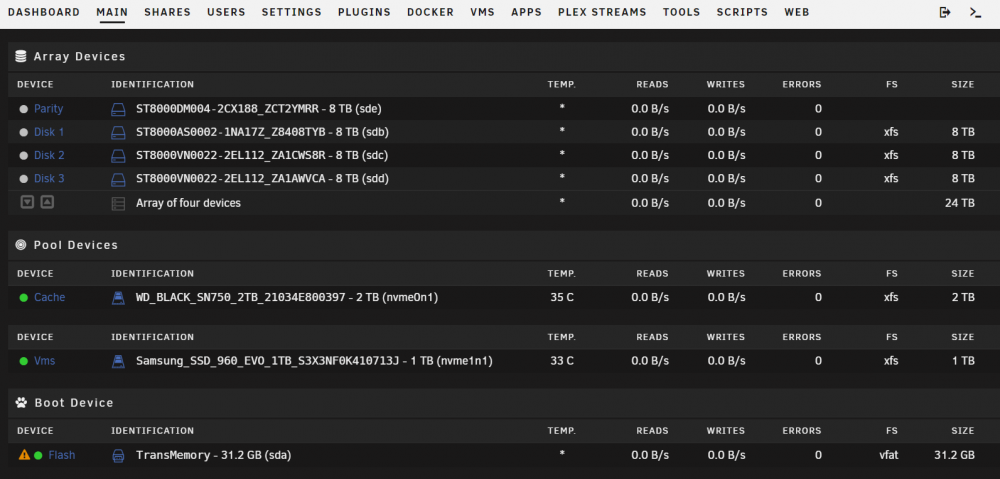Open the Users tab
The height and width of the screenshot is (479, 1000).
(226, 12)
